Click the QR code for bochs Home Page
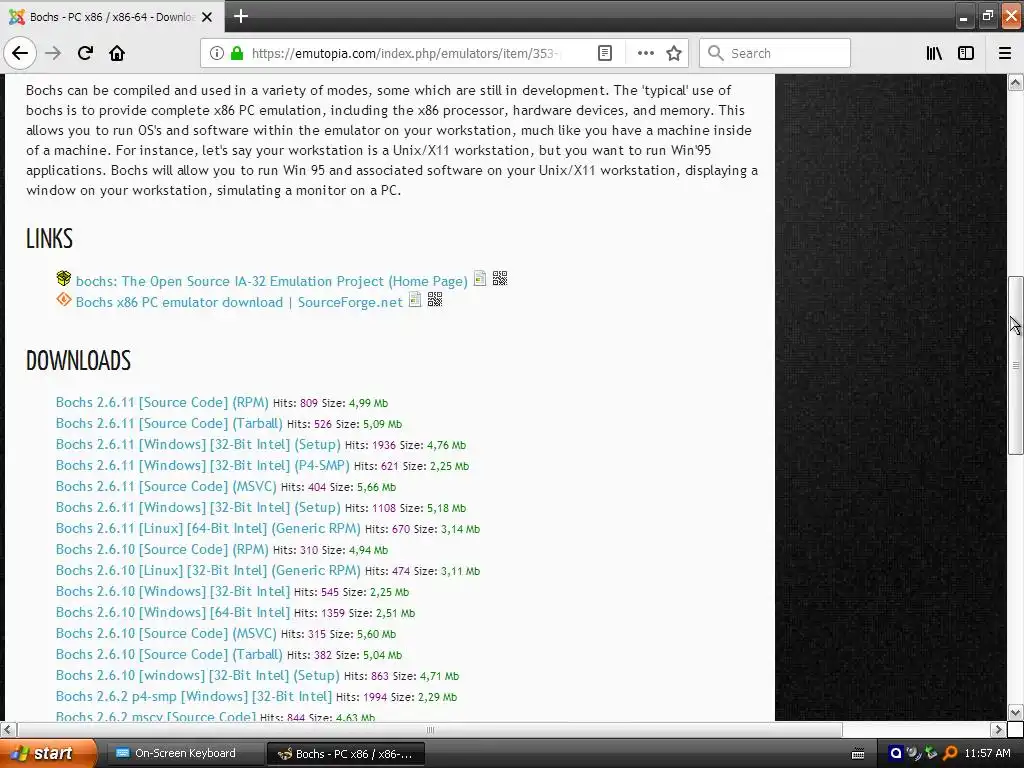 click(x=500, y=279)
